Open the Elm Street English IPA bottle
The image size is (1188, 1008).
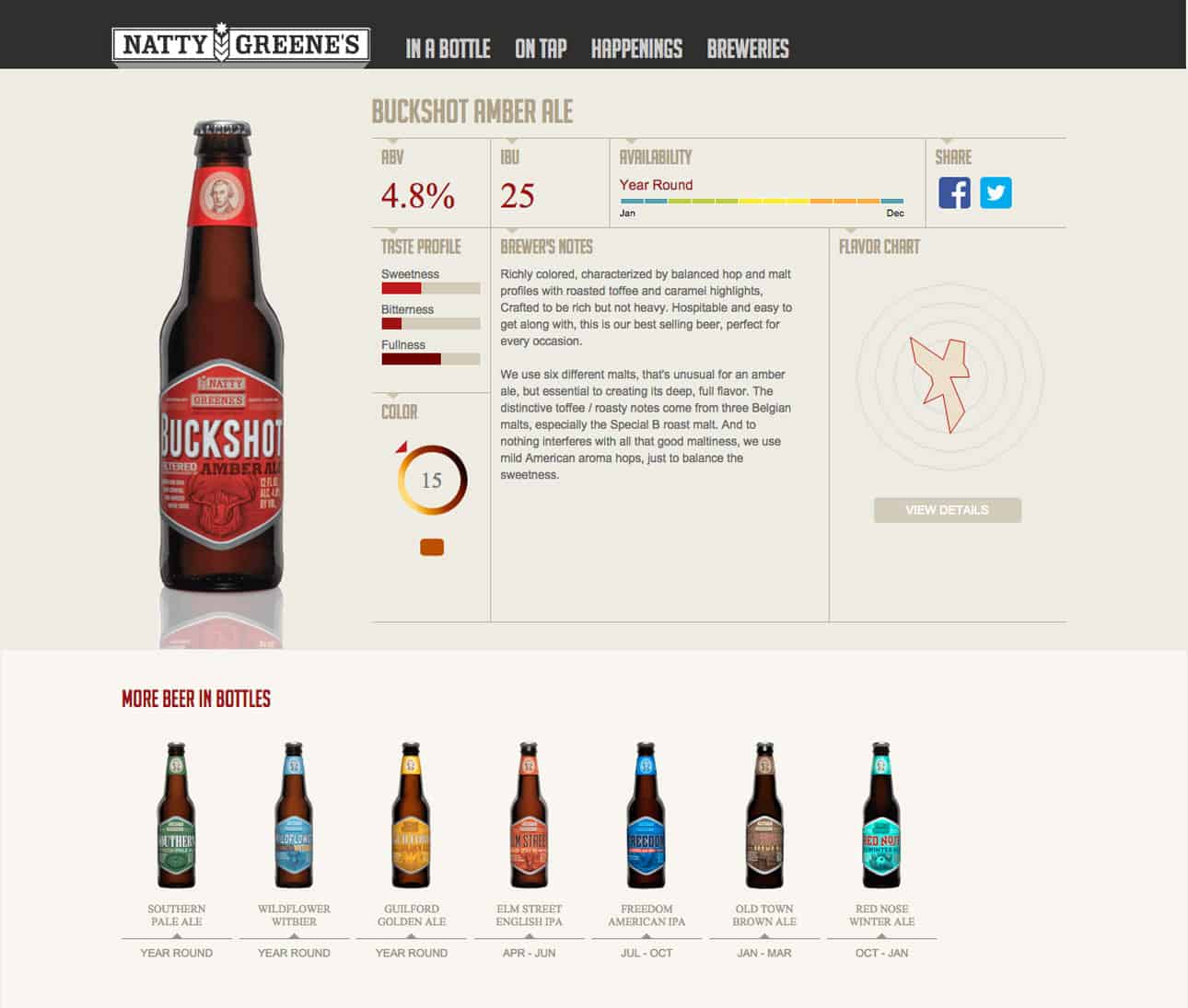click(529, 816)
